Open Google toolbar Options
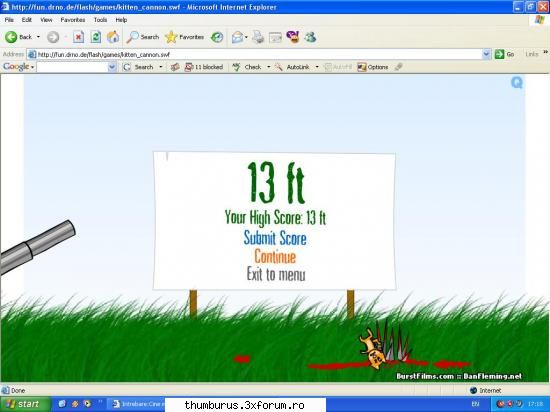The image size is (550, 412). 373,67
